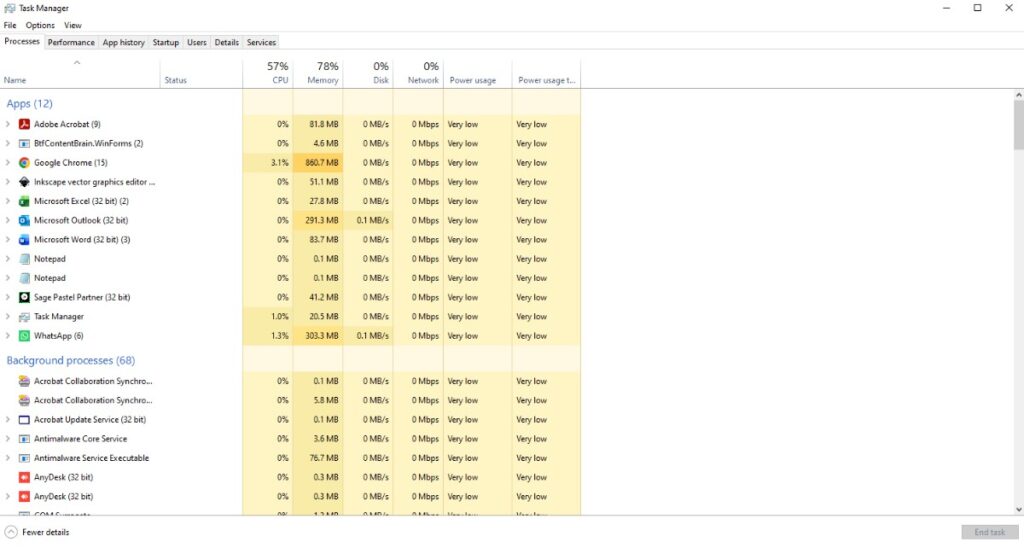The image size is (1024, 548).
Task: Click the Adobe Acrobat app icon
Action: coord(24,124)
